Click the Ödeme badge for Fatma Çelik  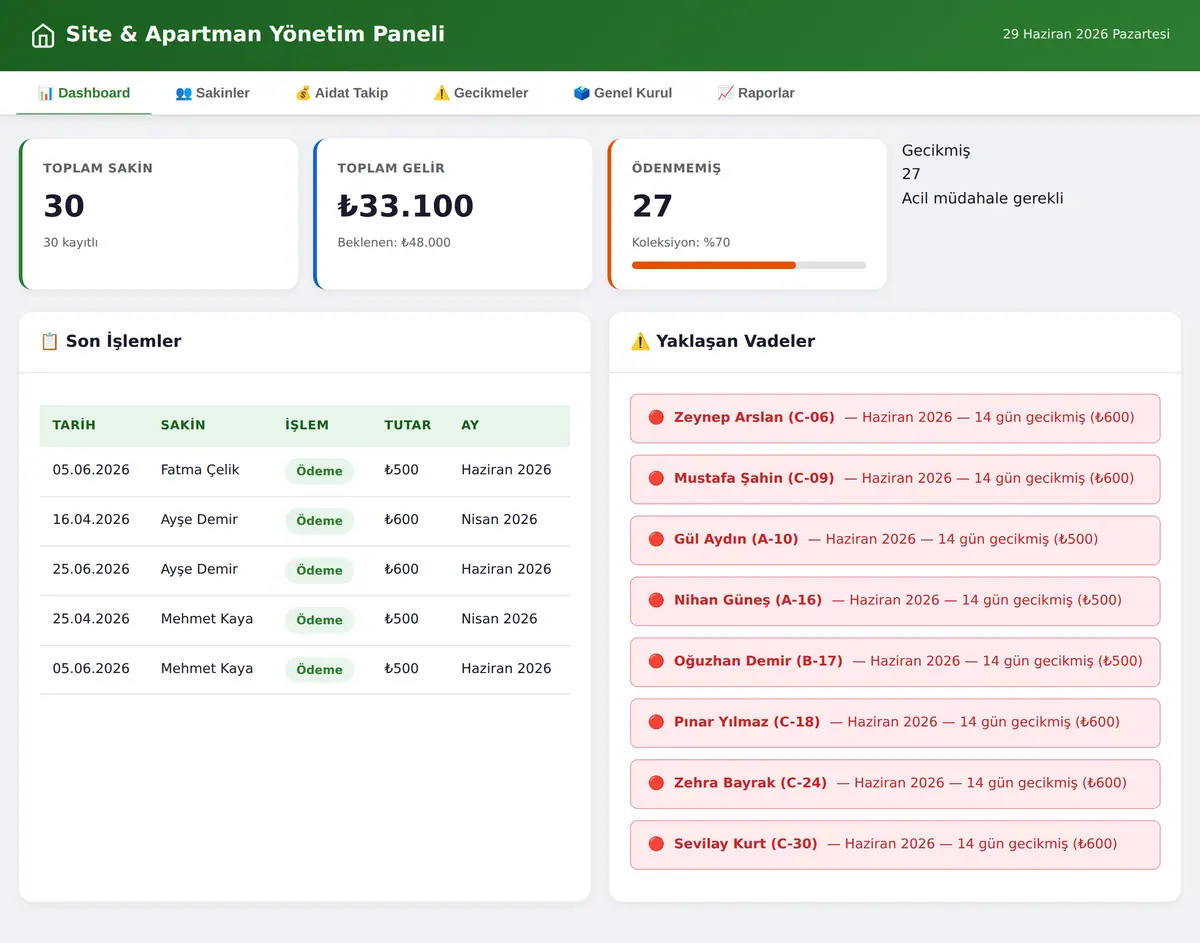[319, 471]
